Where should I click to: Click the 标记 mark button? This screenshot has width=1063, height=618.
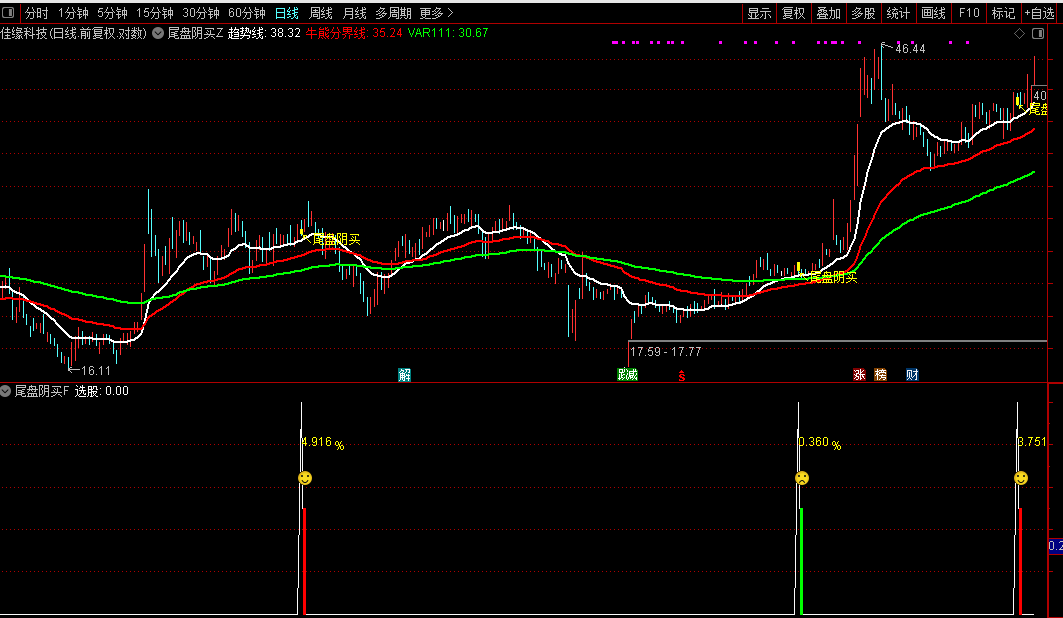(x=1003, y=13)
